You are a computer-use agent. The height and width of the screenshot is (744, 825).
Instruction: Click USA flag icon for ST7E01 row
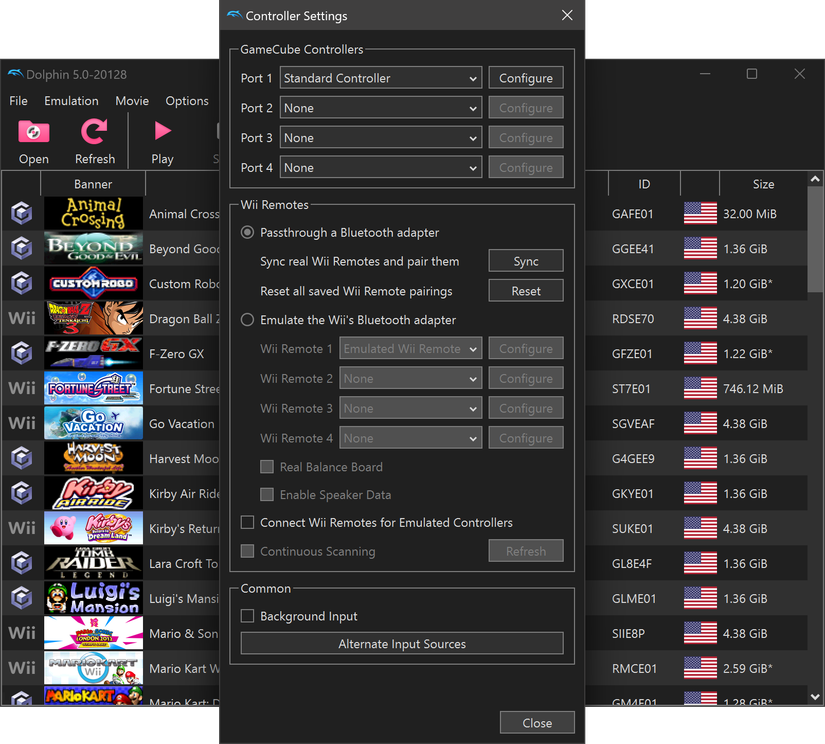point(700,388)
